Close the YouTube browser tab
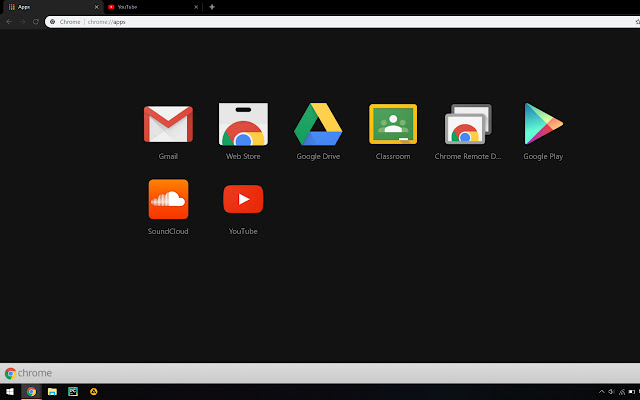This screenshot has height=400, width=640. pos(196,7)
